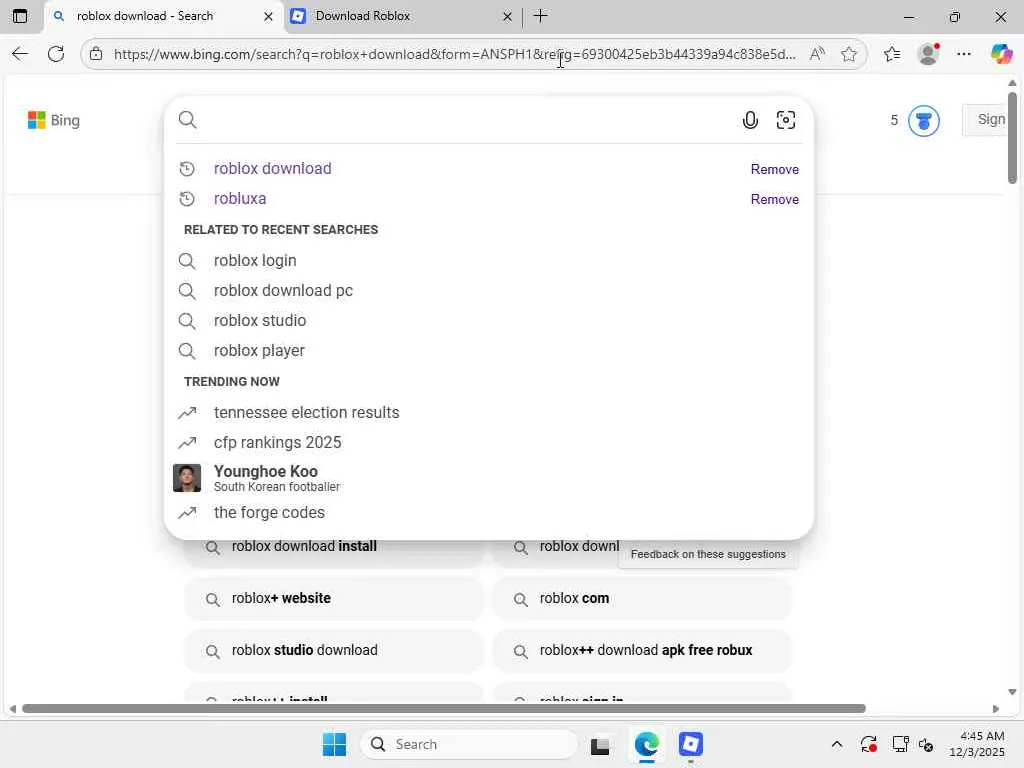Click the Read aloud icon

(x=817, y=54)
